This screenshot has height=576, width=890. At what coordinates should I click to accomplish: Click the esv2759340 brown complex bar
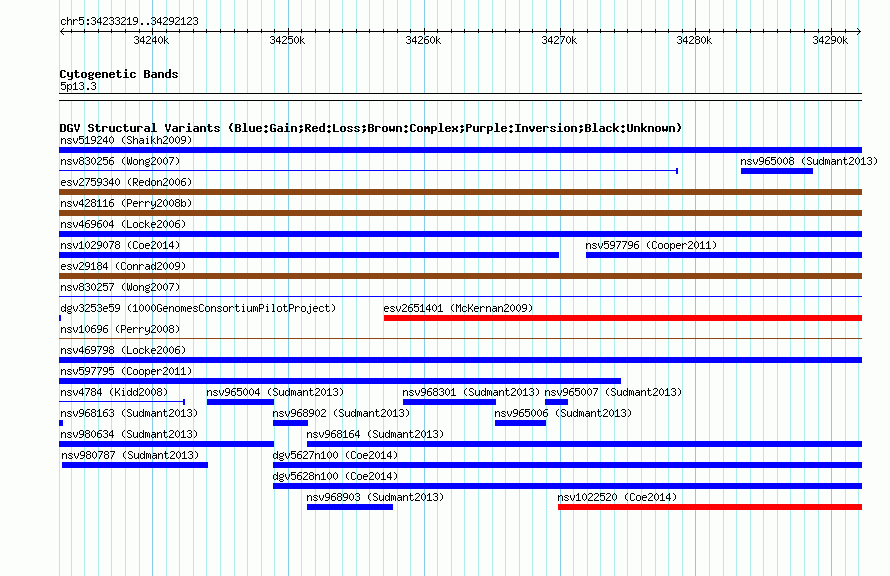pyautogui.click(x=460, y=192)
